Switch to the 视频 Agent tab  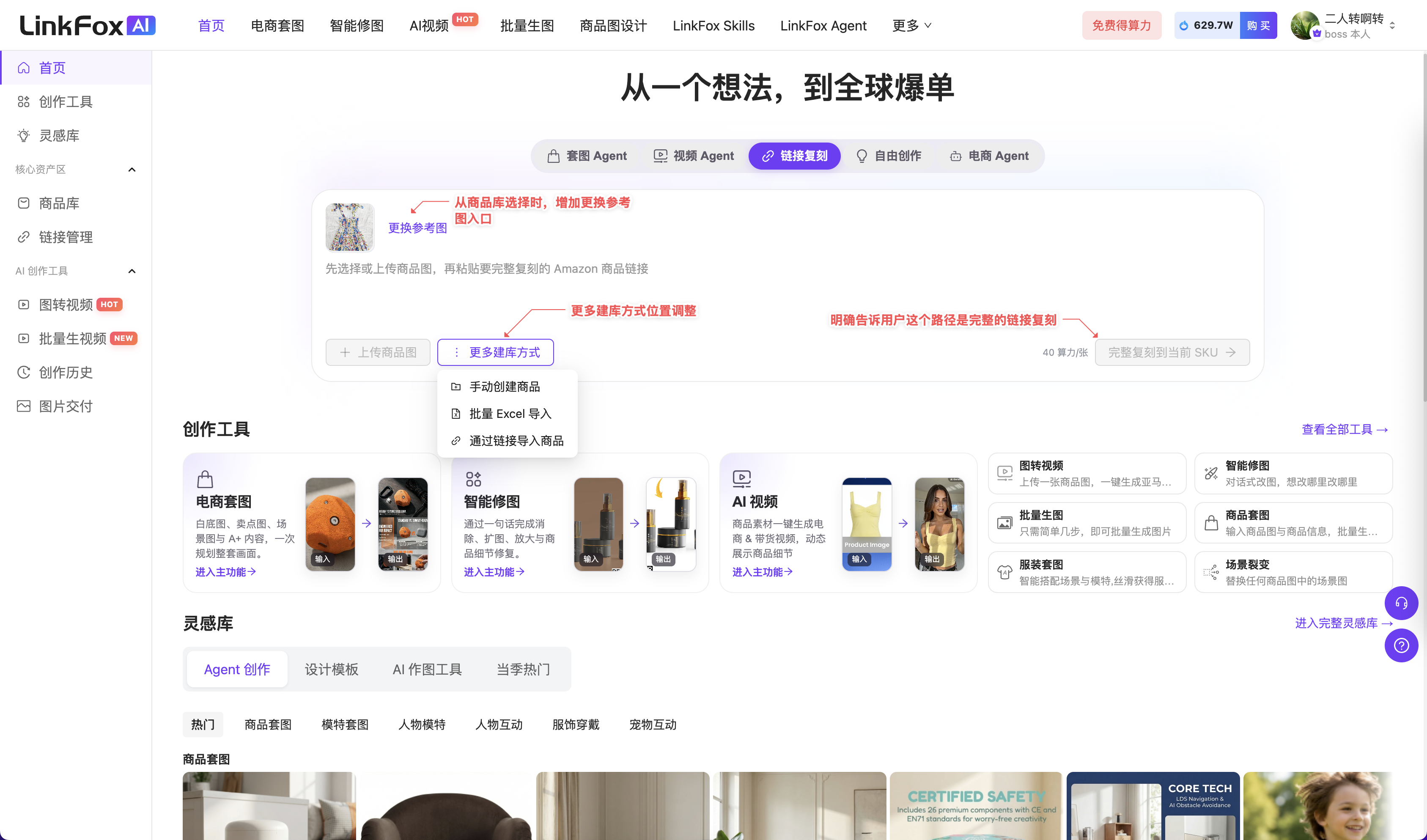pyautogui.click(x=693, y=156)
